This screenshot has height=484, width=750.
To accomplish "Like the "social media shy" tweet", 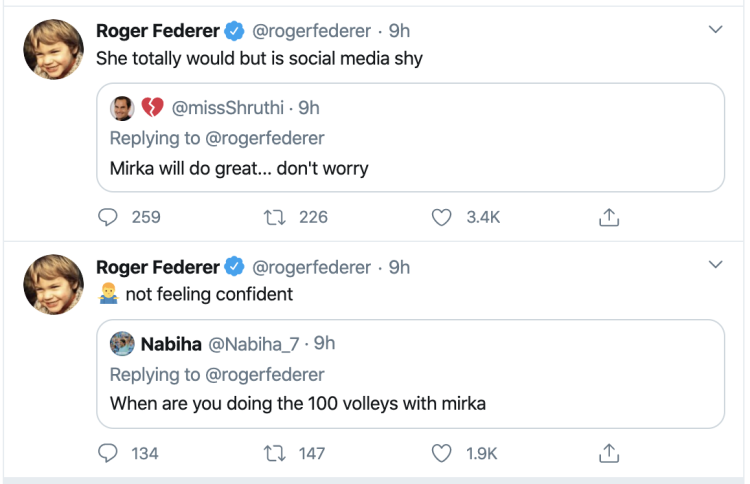I will point(441,217).
